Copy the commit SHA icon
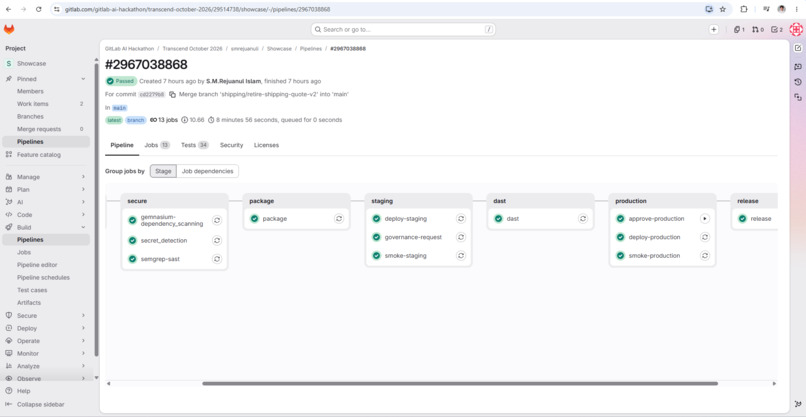 (173, 95)
